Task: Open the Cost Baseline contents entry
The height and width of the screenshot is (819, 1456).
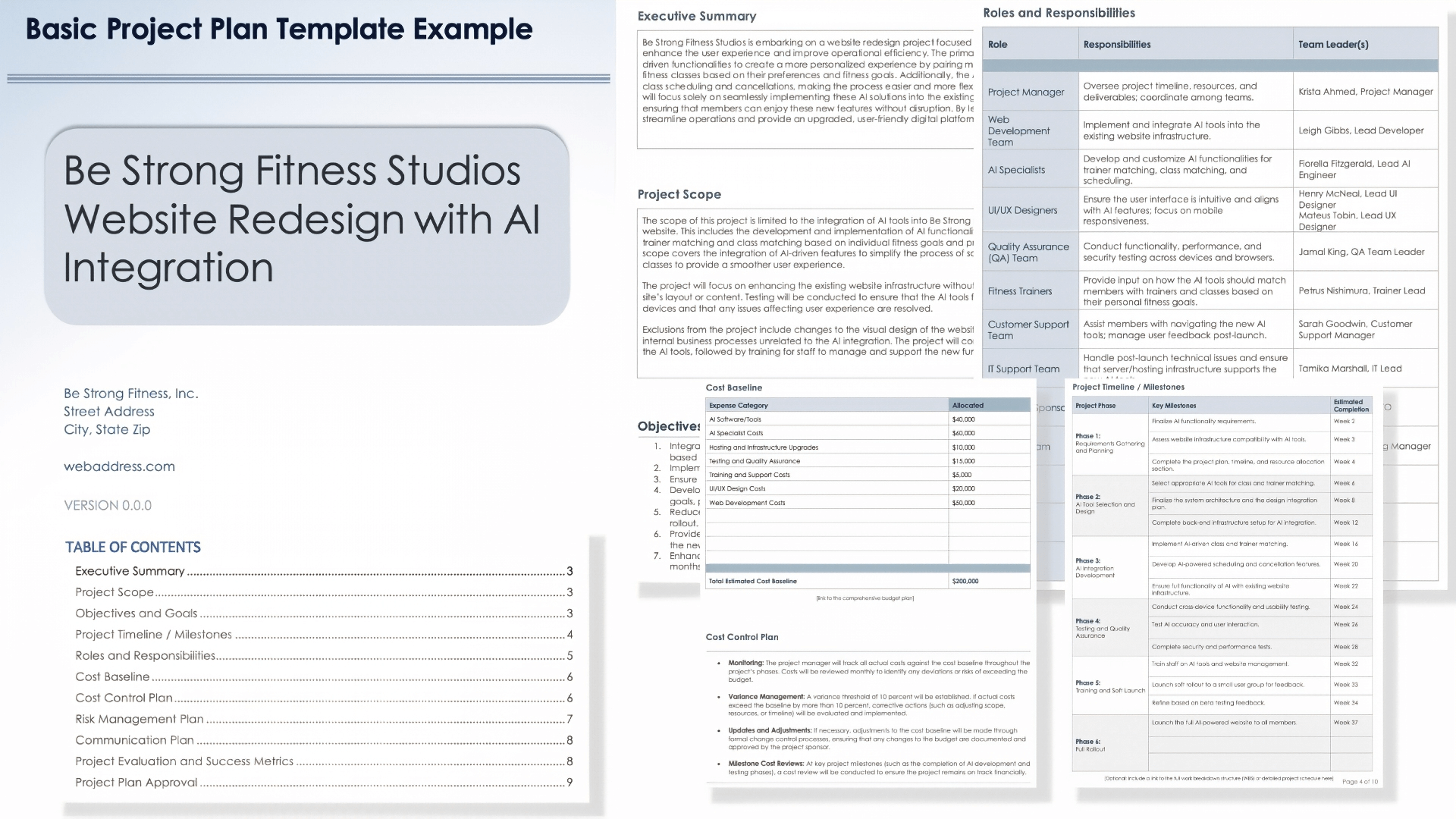Action: click(324, 677)
